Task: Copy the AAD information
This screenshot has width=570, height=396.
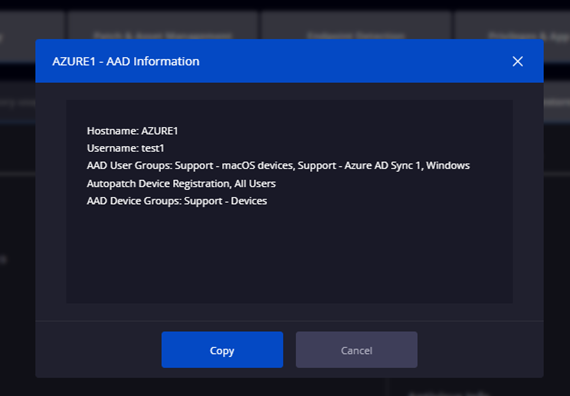Action: pyautogui.click(x=222, y=350)
